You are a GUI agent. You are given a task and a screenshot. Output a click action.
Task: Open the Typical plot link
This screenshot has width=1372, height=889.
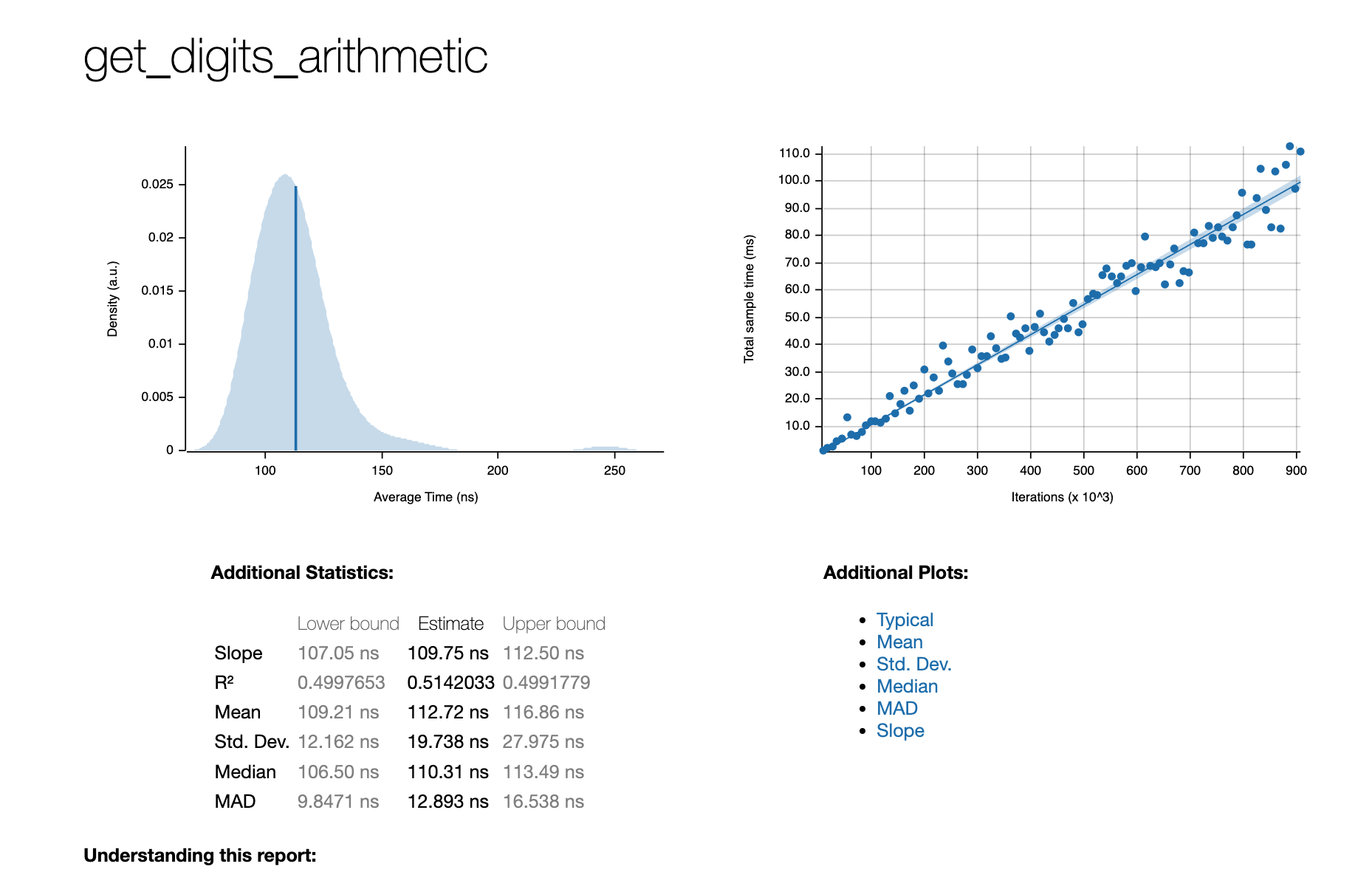click(905, 620)
